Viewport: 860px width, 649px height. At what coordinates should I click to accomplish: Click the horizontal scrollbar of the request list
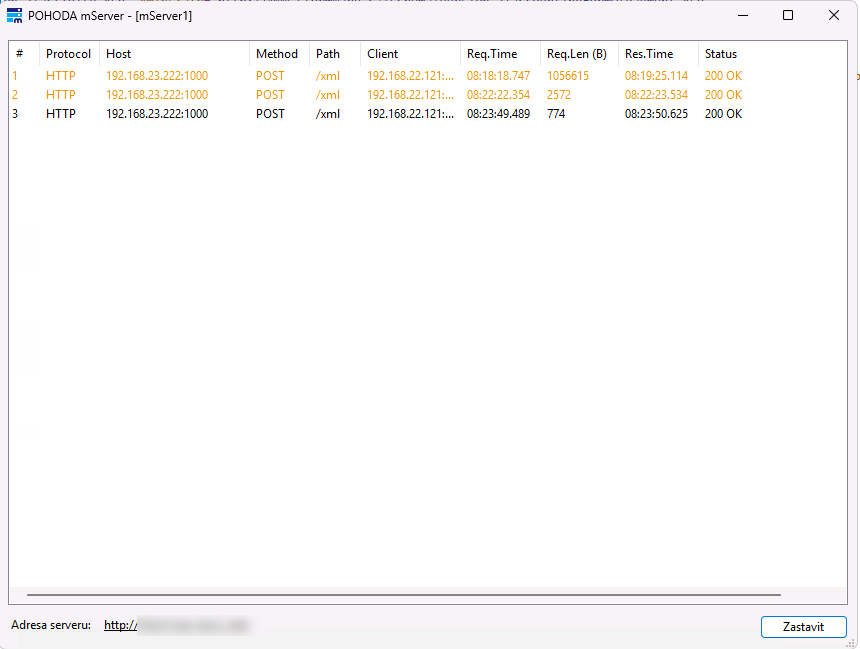point(400,595)
